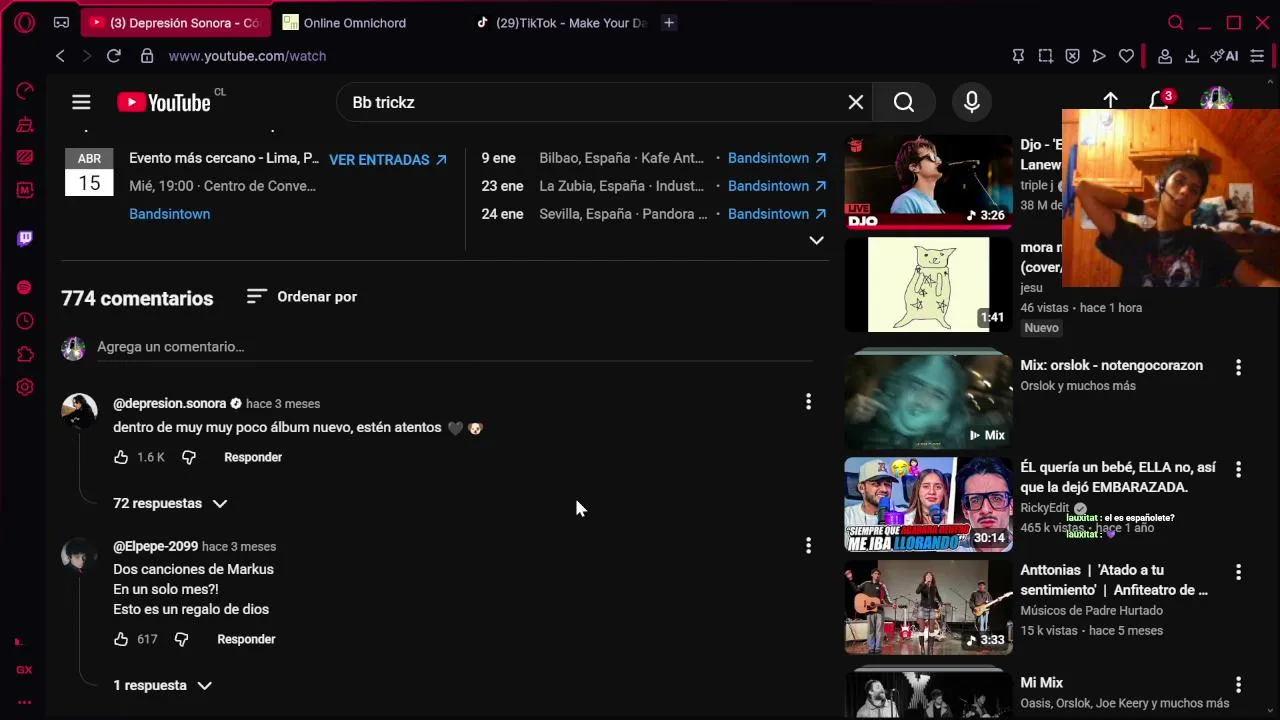Open options menu for depresion.sonora comment
Image resolution: width=1280 pixels, height=720 pixels.
point(808,402)
